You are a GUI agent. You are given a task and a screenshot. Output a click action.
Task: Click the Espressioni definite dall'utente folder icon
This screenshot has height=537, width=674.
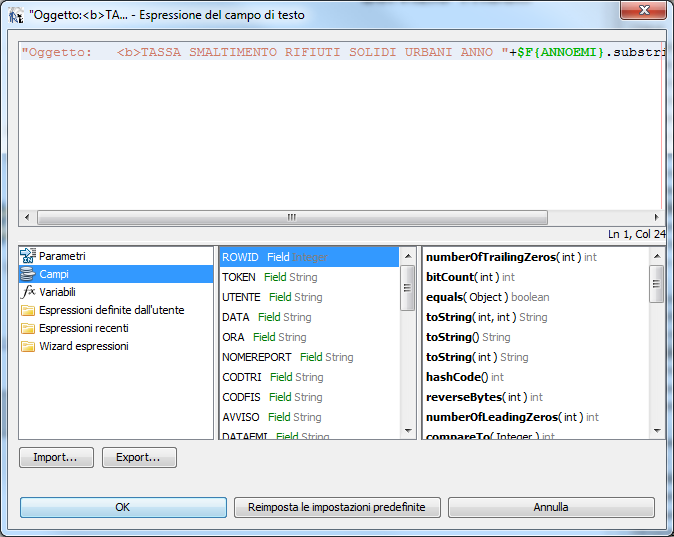[x=28, y=311]
